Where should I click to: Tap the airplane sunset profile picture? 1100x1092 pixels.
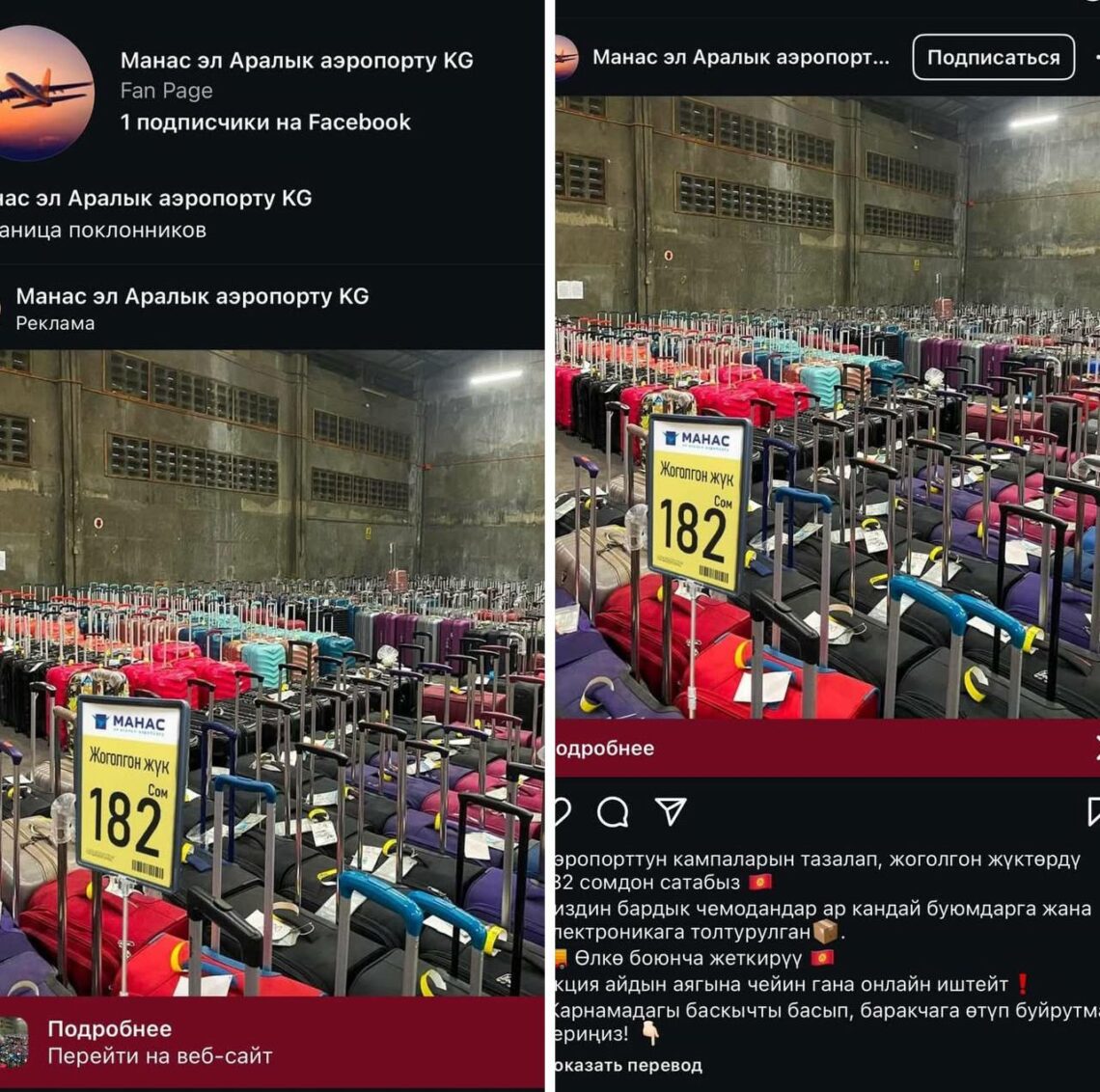[43, 94]
